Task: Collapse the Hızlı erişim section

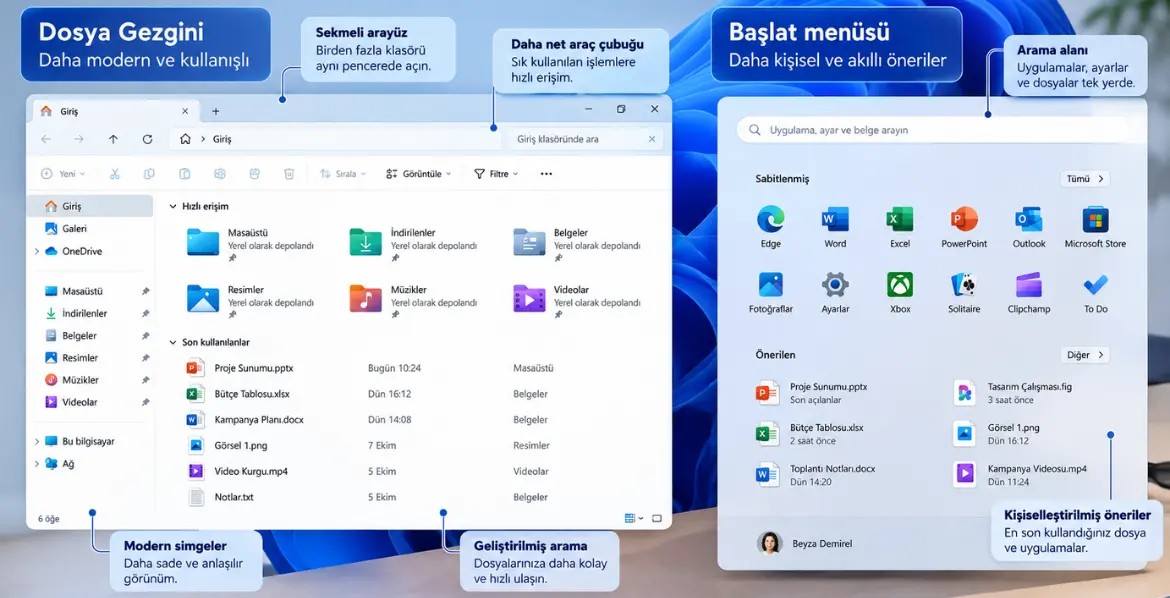Action: tap(173, 206)
